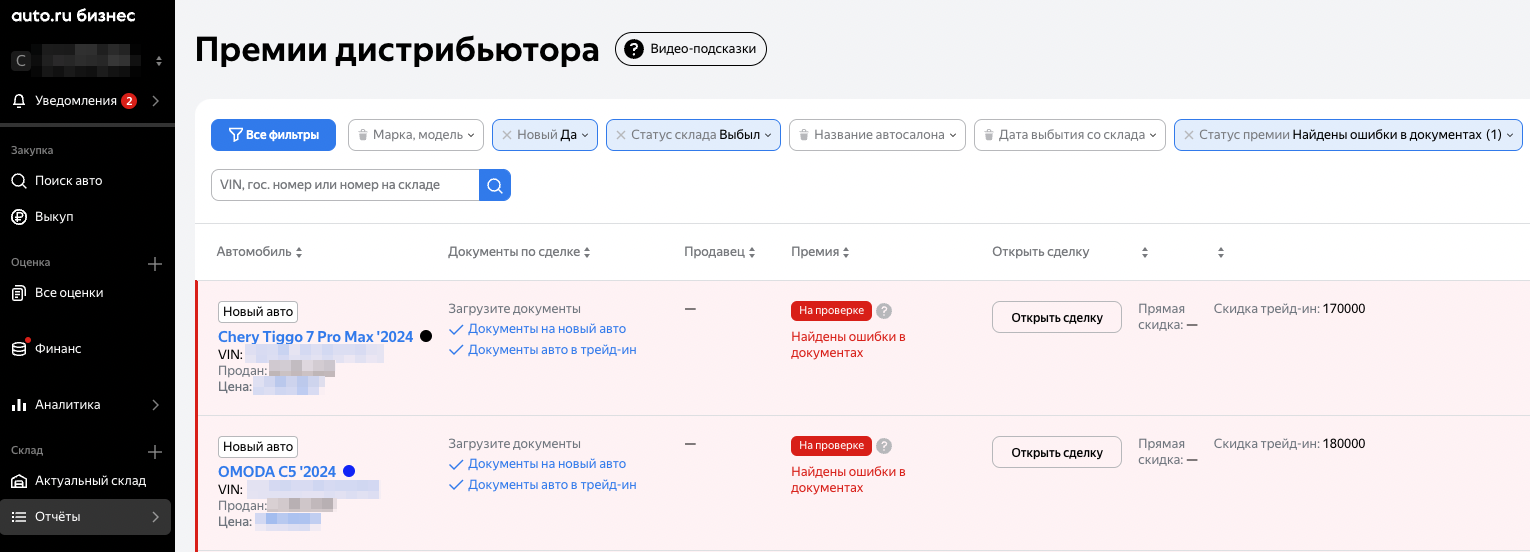Screen dimensions: 1530x552
Task: Click the question mark in Видео-подсказки
Action: point(635,48)
